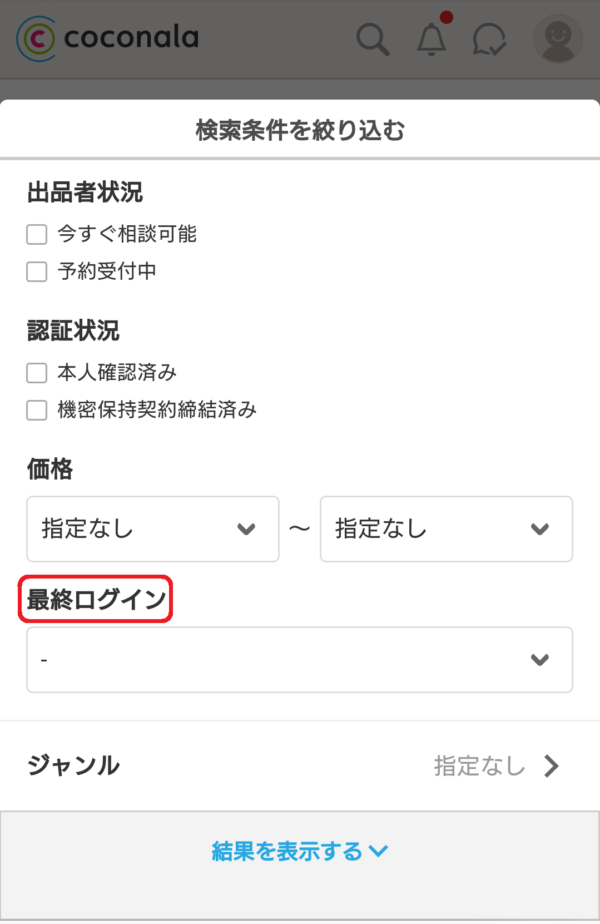
Task: Click 指定なし in the ジャンル row
Action: pyautogui.click(x=479, y=766)
